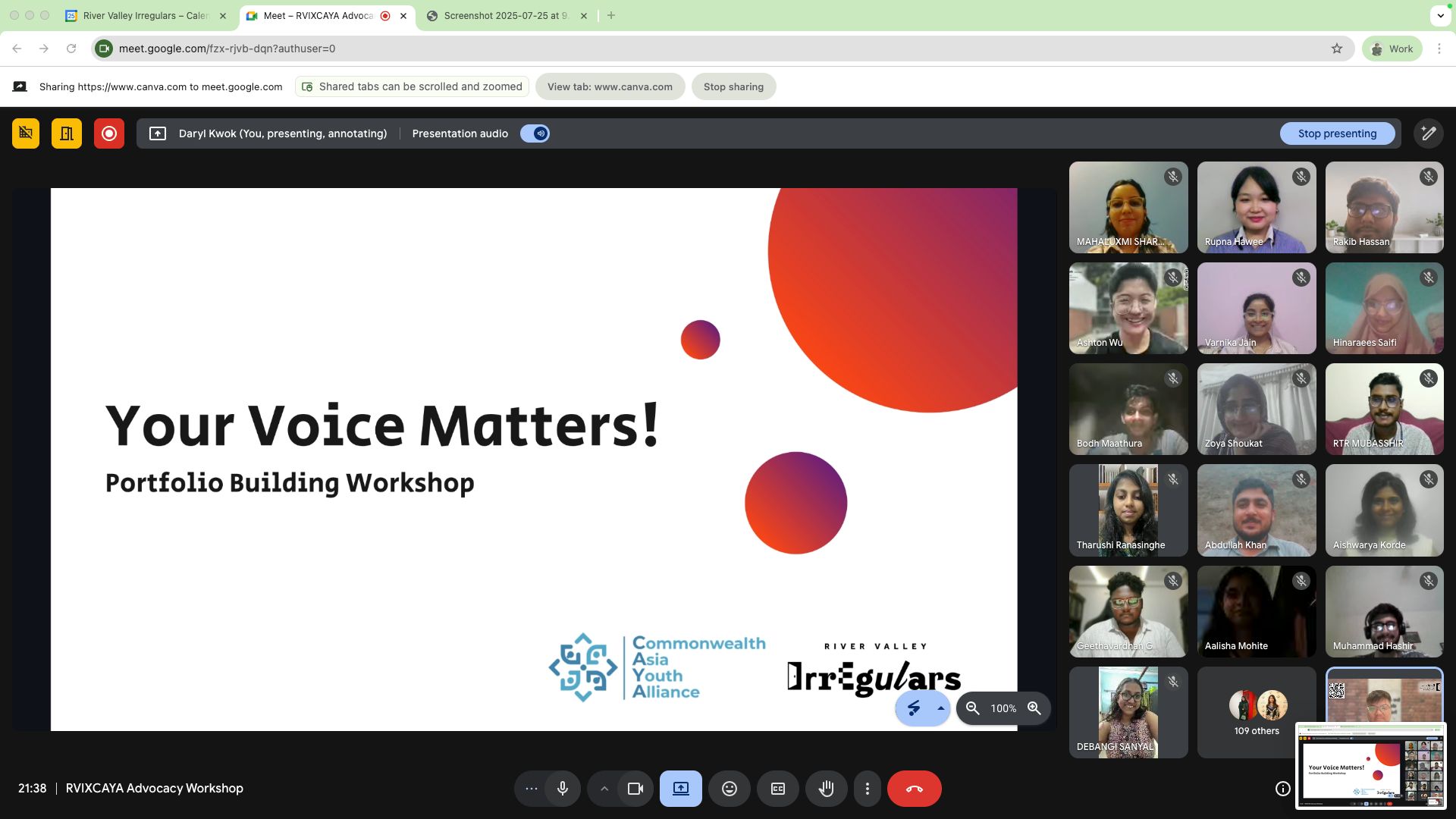Toggle the Presentation audio switch
Image resolution: width=1456 pixels, height=819 pixels.
[x=535, y=133]
